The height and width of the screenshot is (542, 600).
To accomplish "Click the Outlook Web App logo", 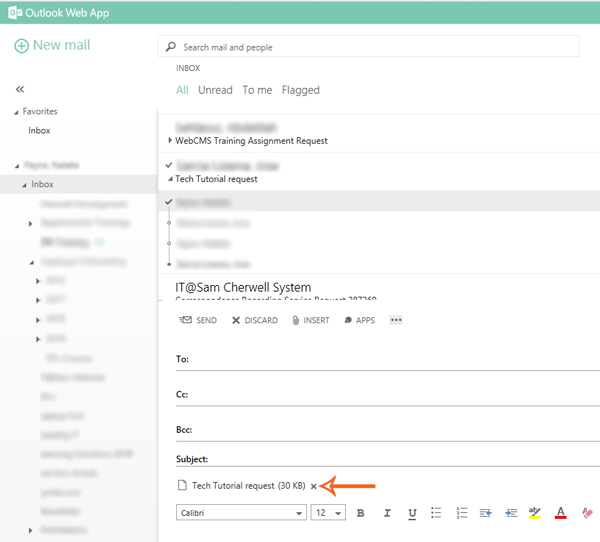I will [x=15, y=13].
